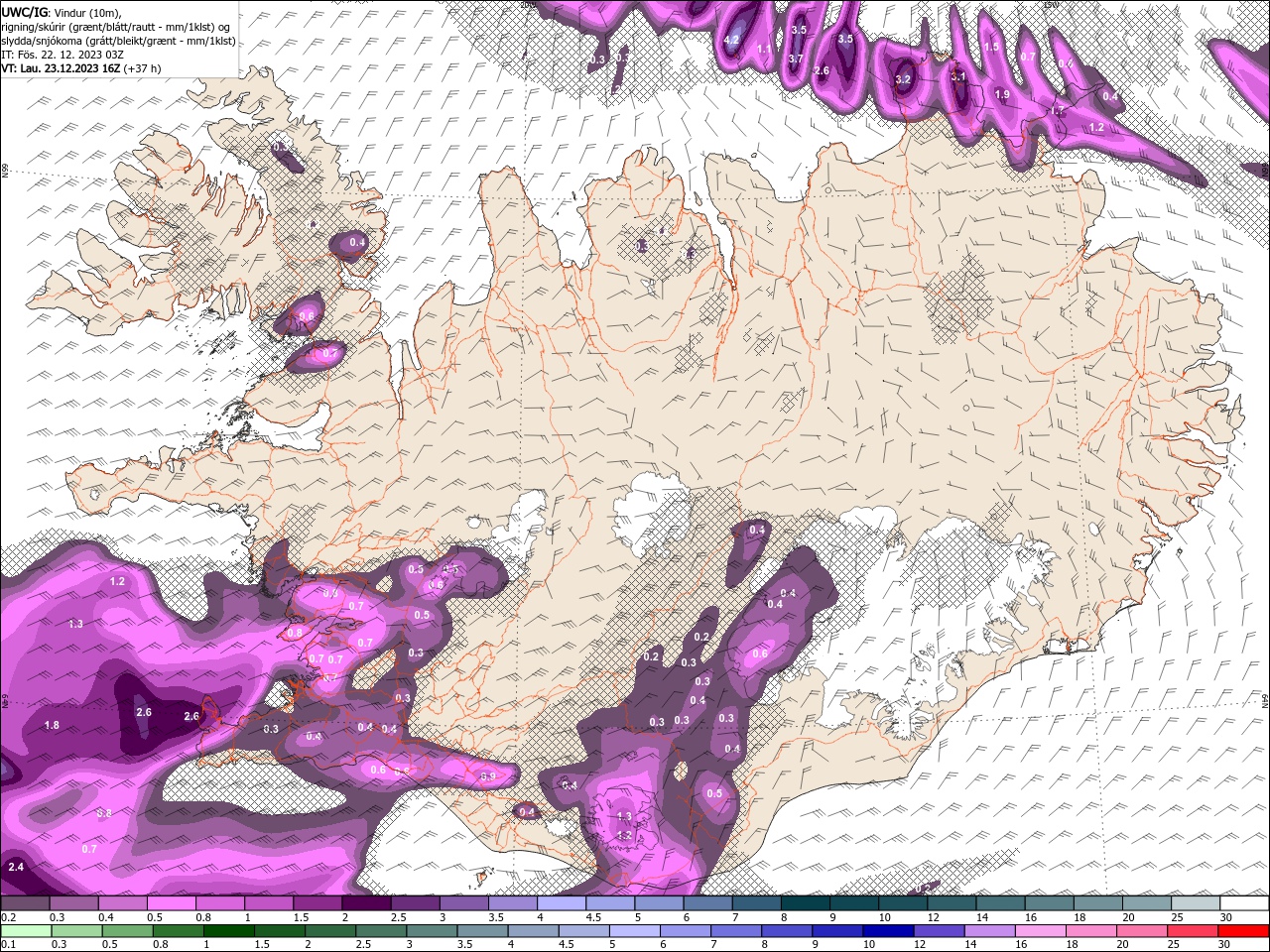The width and height of the screenshot is (1270, 952).
Task: Click the dark green rain swatch labeled 1
Action: click(228, 931)
